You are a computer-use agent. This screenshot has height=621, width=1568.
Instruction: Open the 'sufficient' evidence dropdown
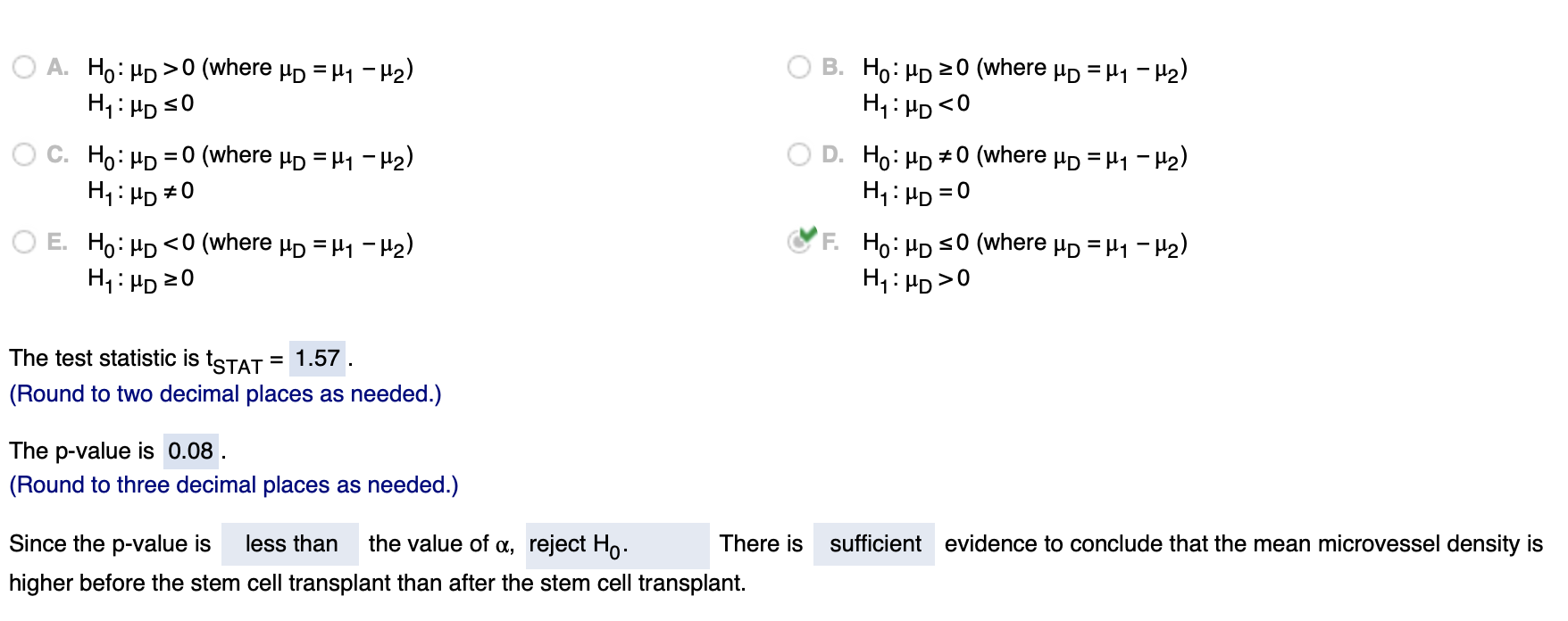pos(874,543)
